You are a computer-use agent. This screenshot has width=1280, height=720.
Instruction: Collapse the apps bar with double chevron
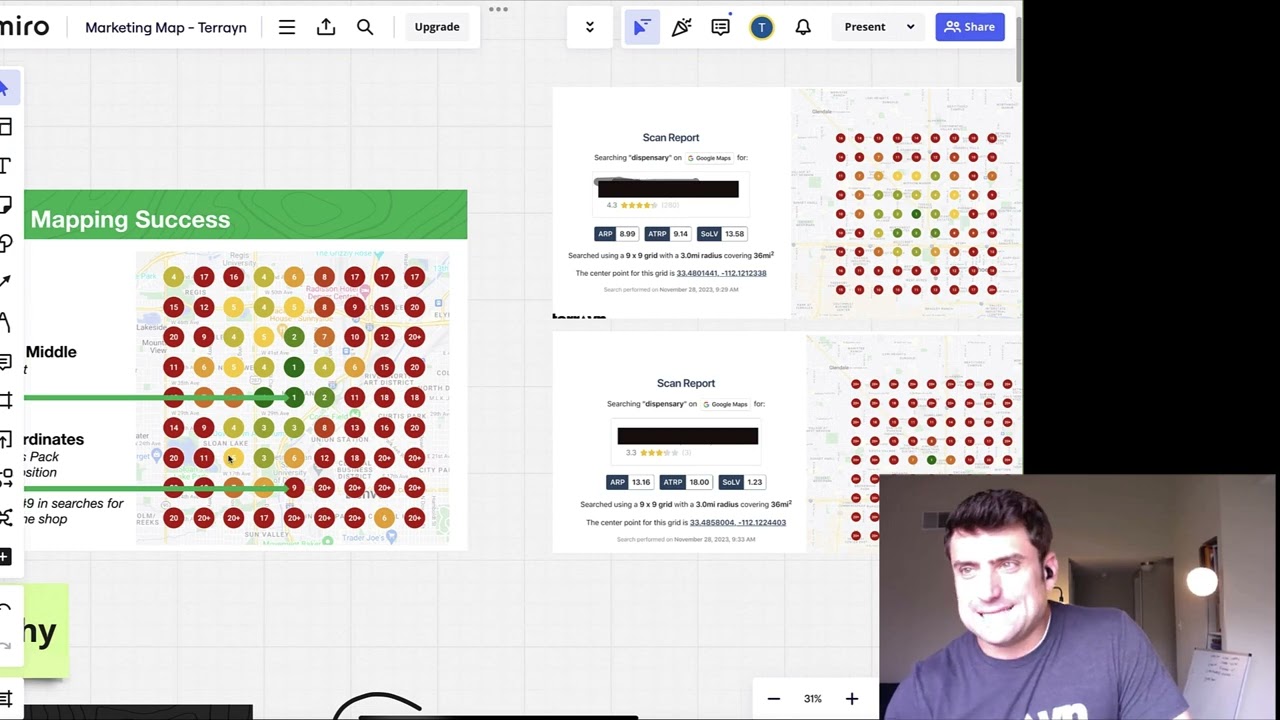[x=590, y=27]
